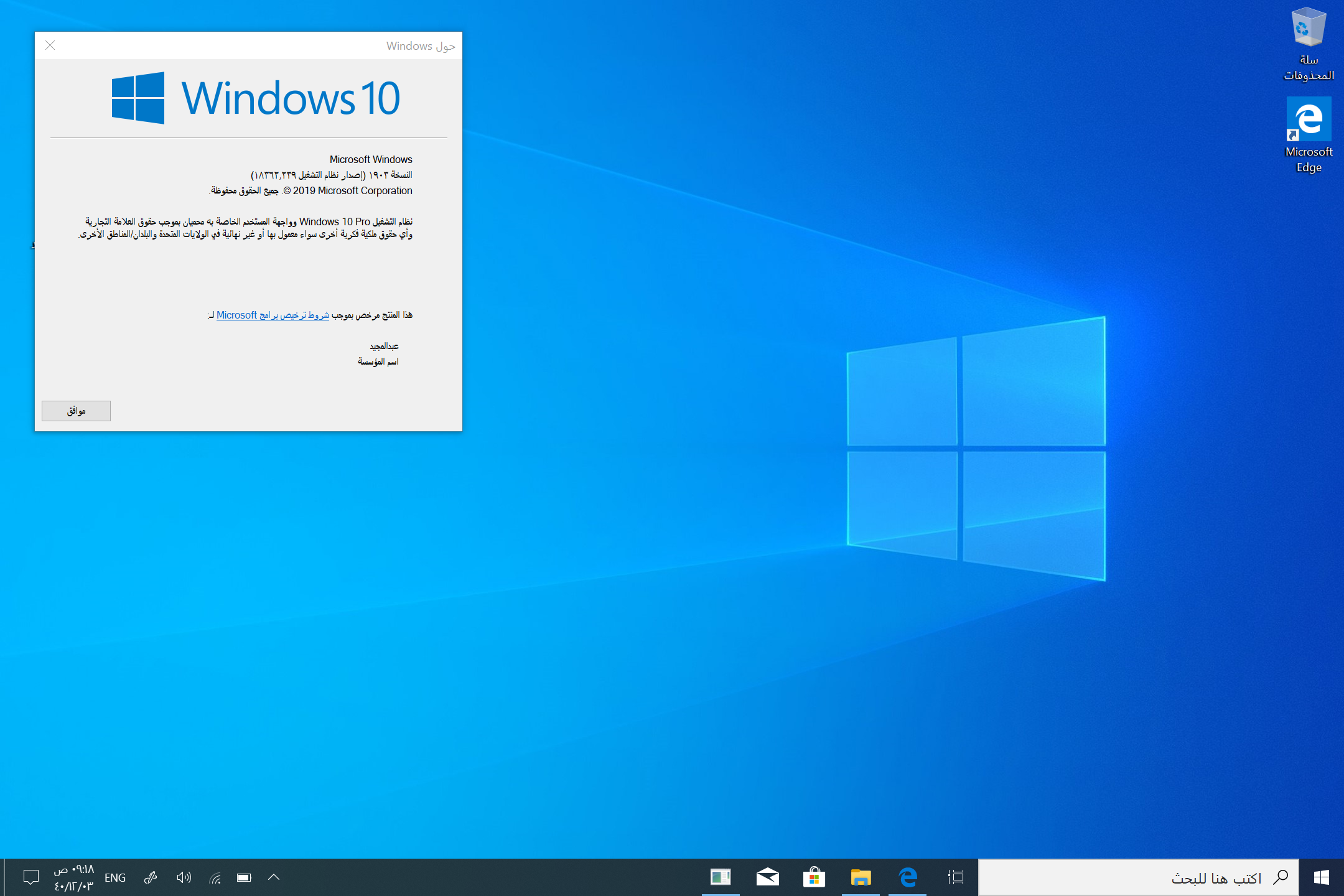Screen dimensions: 1344x896
Task: Click the OK (موافق) button
Action: click(76, 411)
